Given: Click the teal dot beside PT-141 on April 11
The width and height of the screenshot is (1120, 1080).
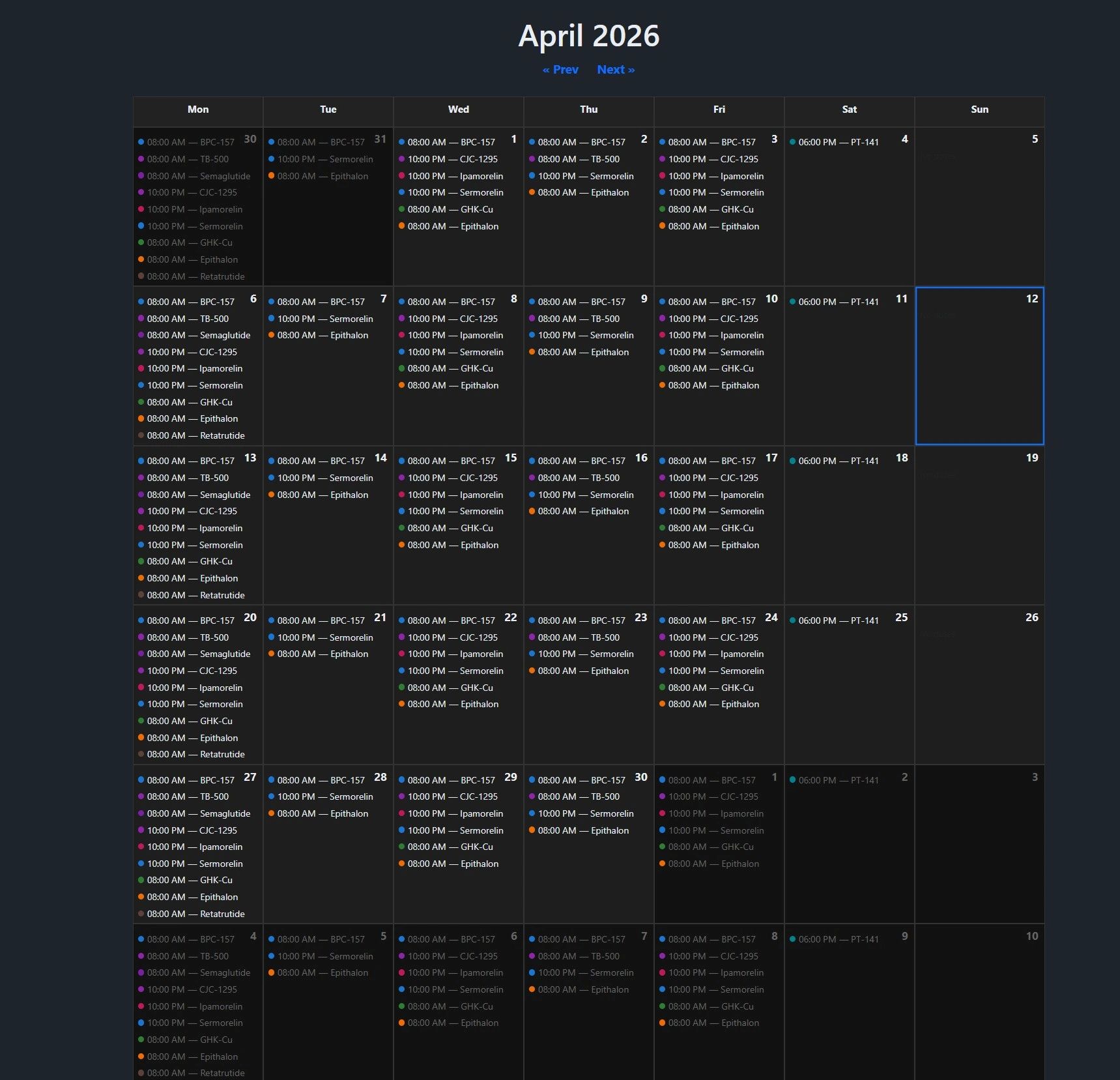Looking at the screenshot, I should [793, 302].
